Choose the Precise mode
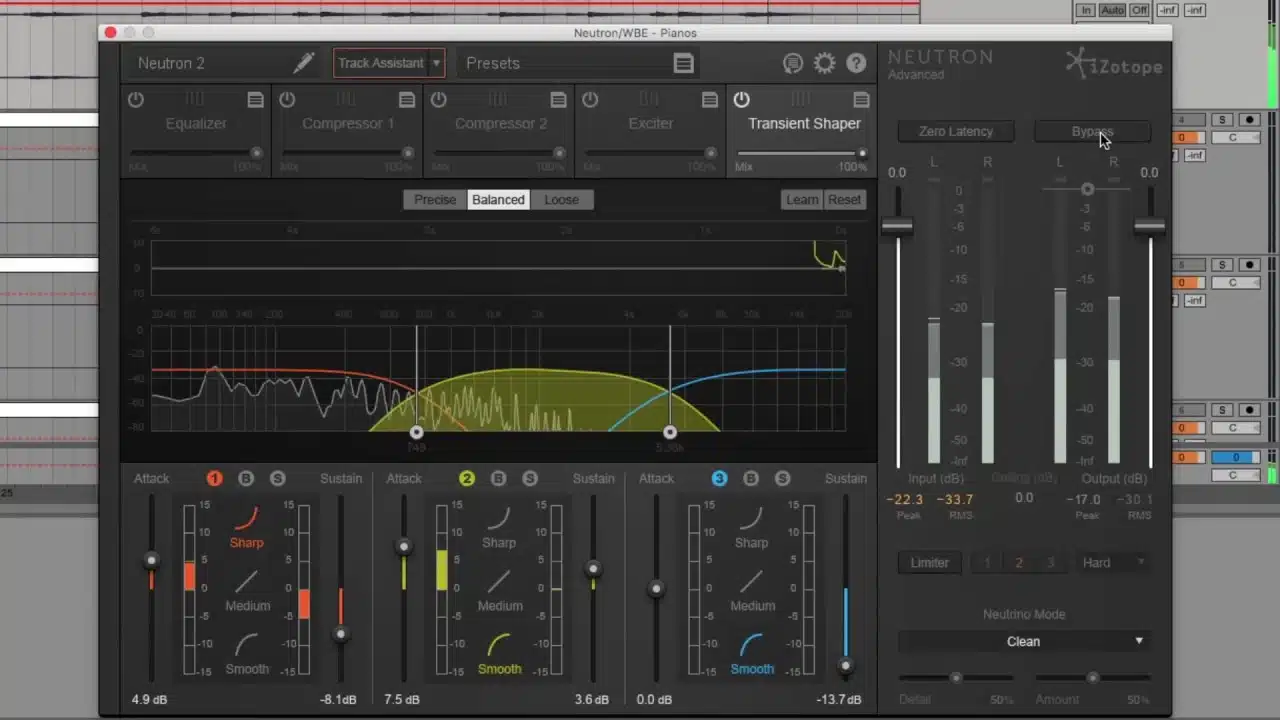 435,200
